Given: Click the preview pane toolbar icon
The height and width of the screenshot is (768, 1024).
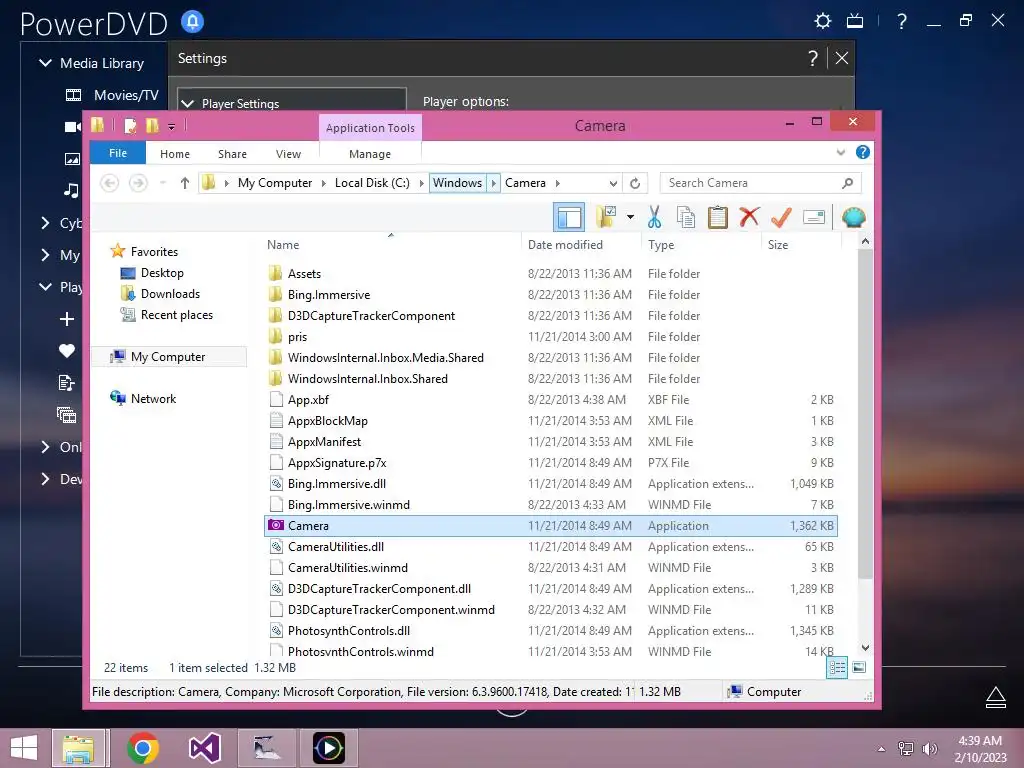Looking at the screenshot, I should [x=569, y=217].
